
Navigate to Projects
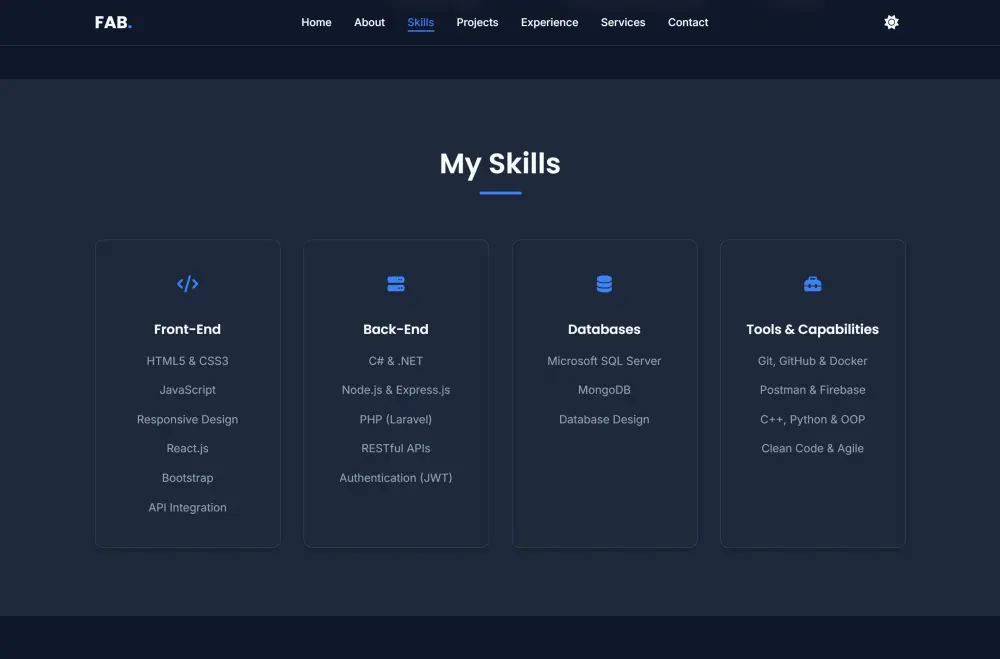pos(477,22)
